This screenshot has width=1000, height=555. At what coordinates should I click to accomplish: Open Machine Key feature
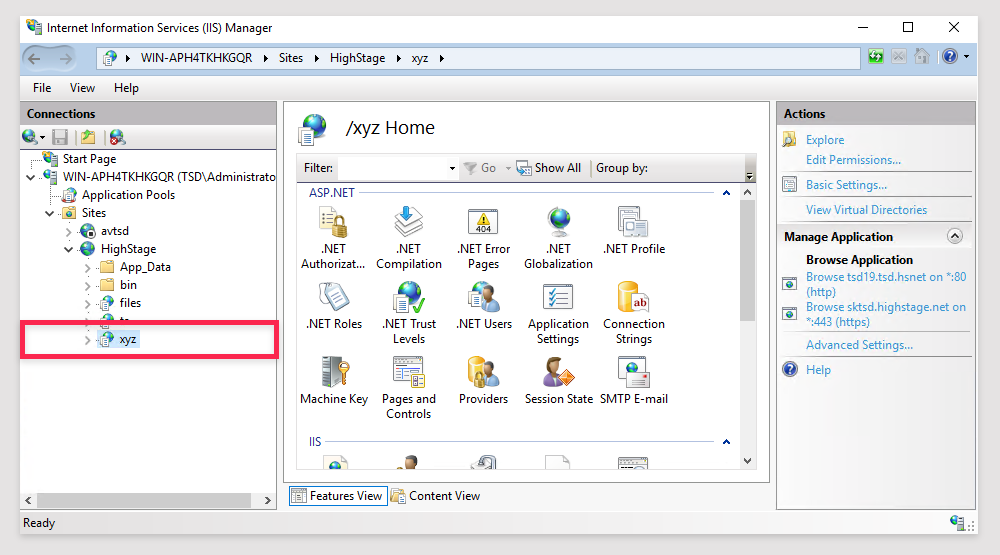(x=334, y=381)
